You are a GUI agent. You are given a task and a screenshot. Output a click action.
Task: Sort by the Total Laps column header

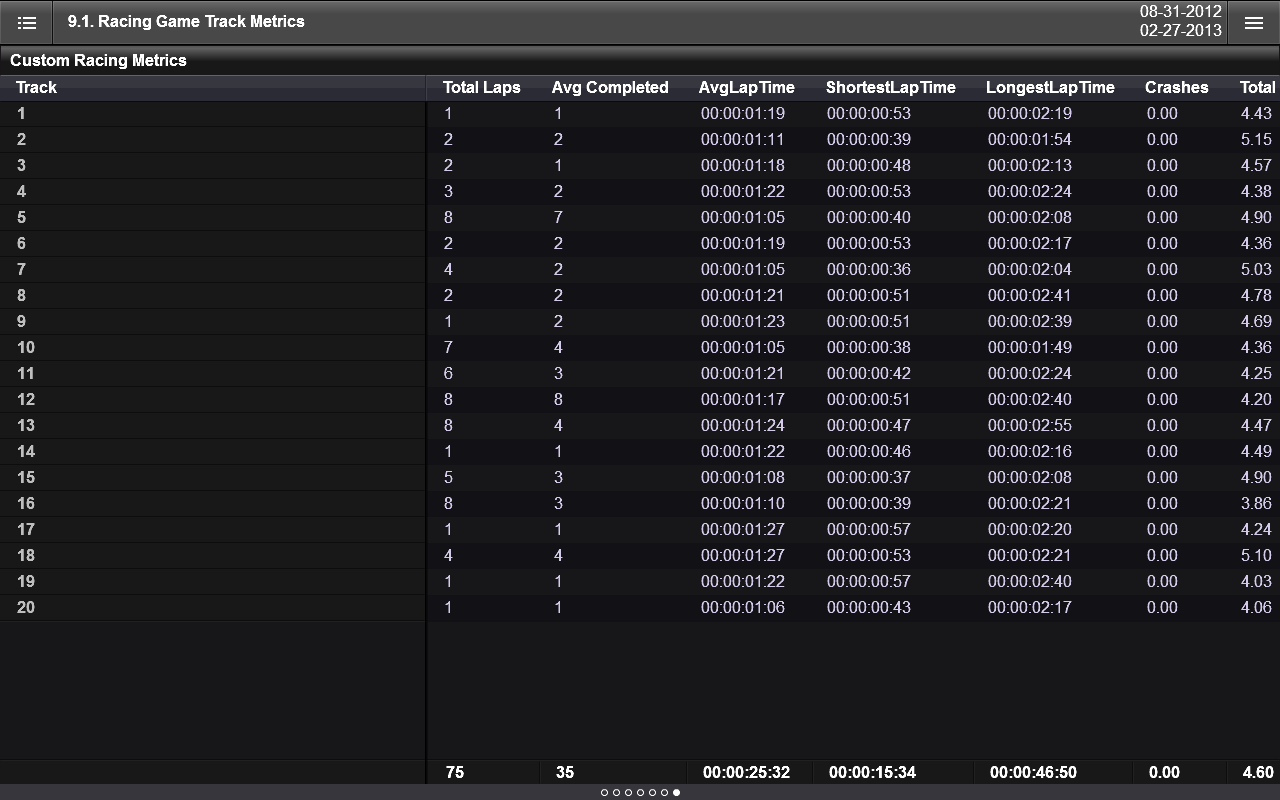pos(482,87)
